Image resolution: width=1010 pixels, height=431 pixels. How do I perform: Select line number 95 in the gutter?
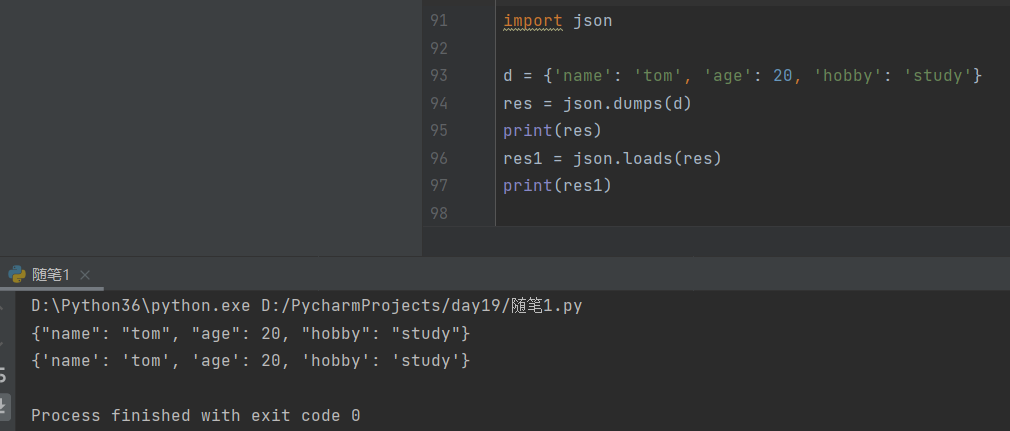[439, 131]
